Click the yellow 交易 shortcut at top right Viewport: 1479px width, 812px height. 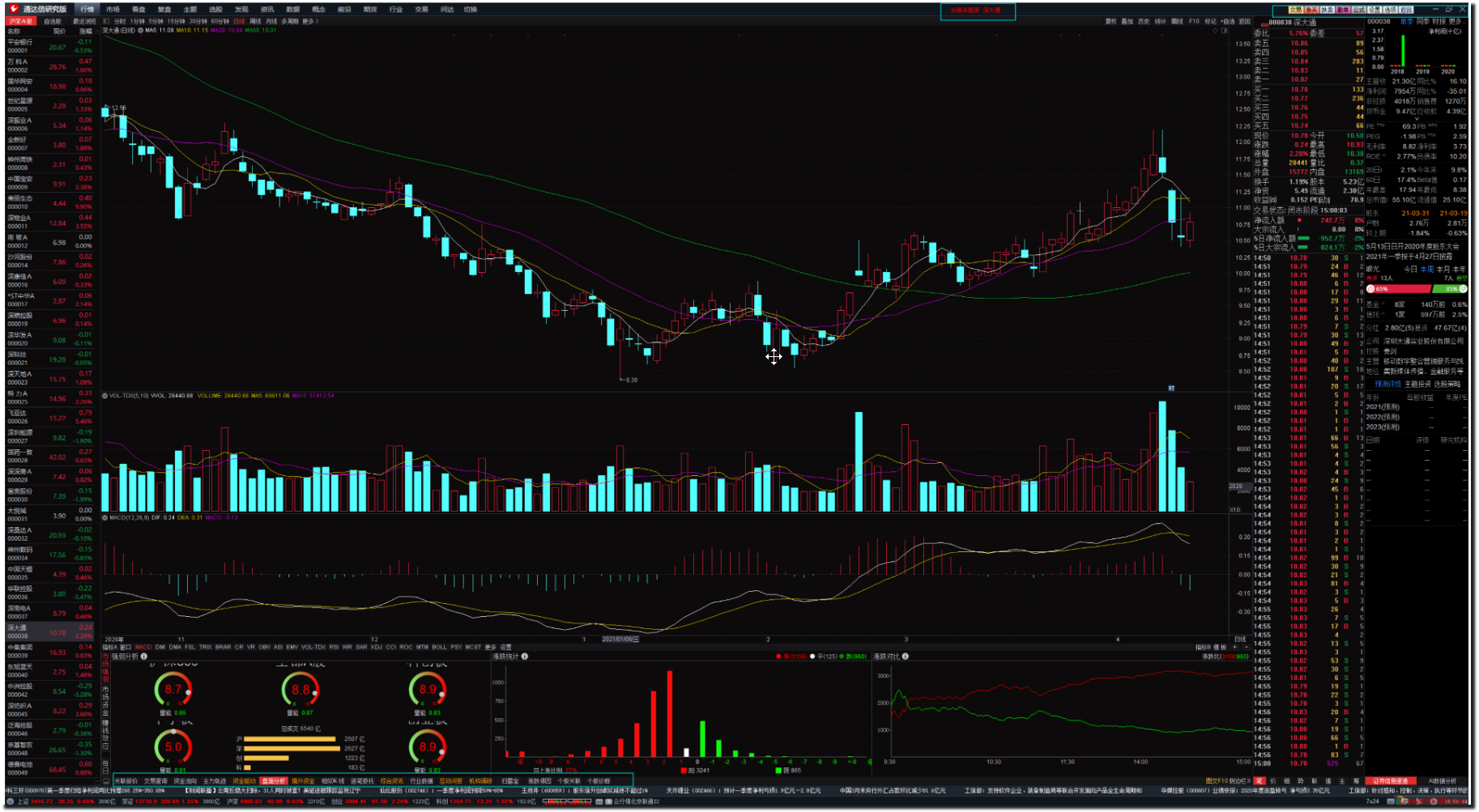[x=1296, y=10]
